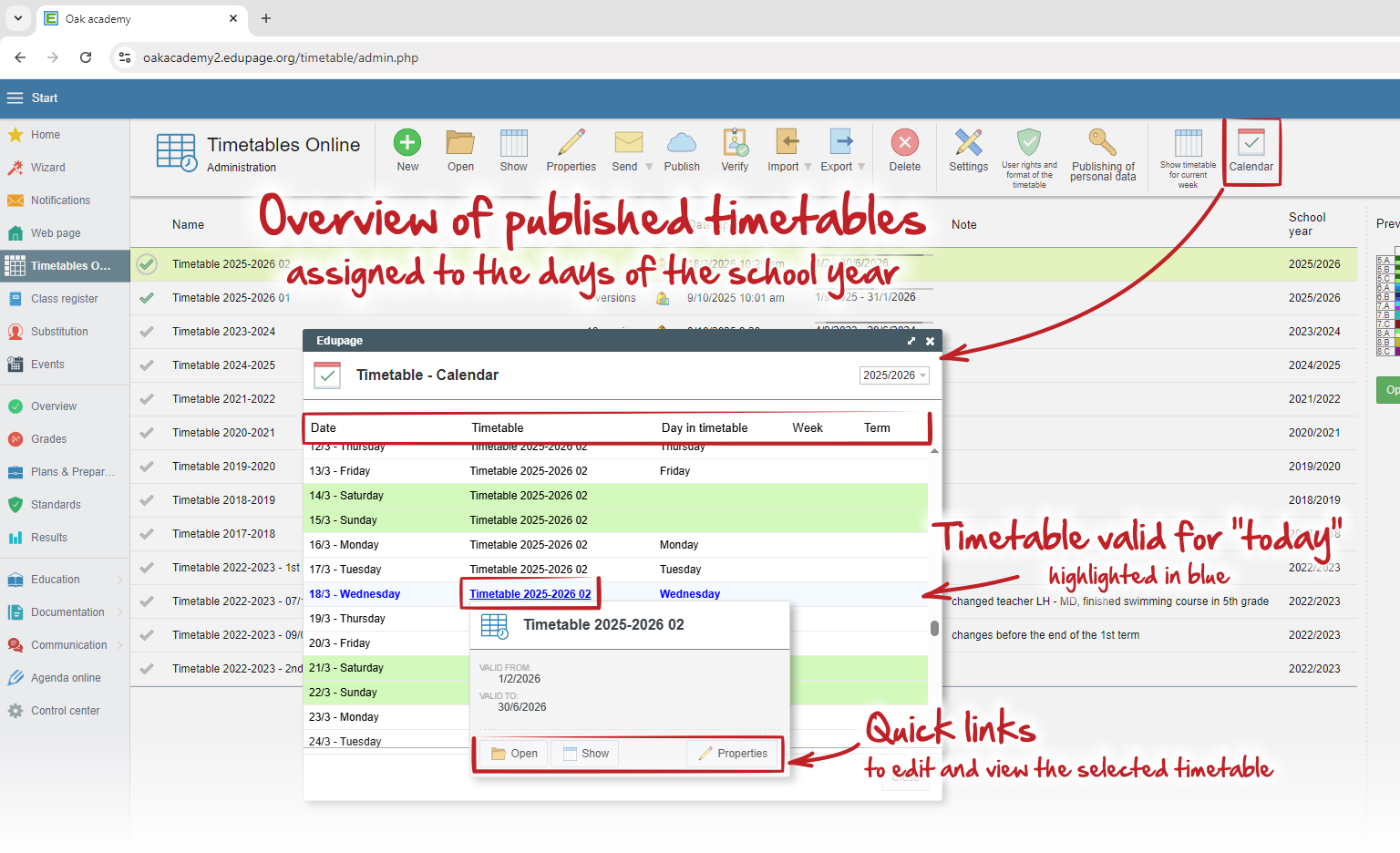Viewport: 1400px width, 853px height.
Task: Open timetable Settings icon
Action: 968,143
